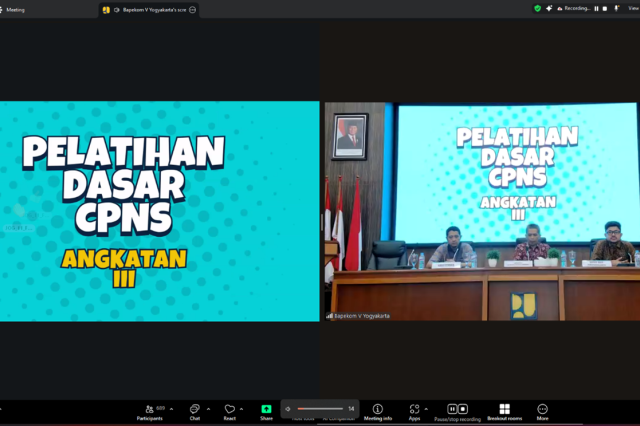This screenshot has width=640, height=426.
Task: Adjust the volume slider showing 14
Action: [320, 408]
